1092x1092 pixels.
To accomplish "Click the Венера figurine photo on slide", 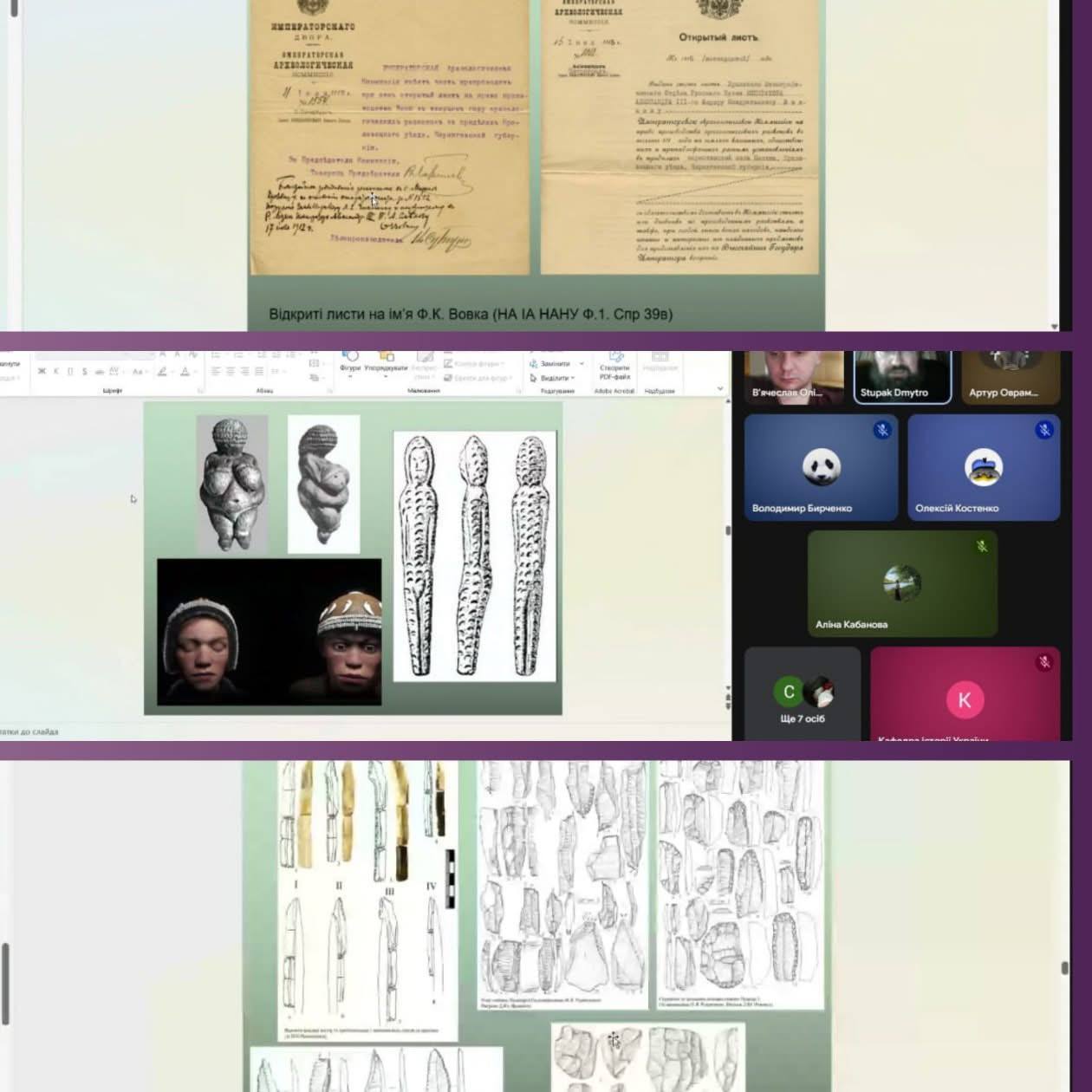I will [231, 483].
